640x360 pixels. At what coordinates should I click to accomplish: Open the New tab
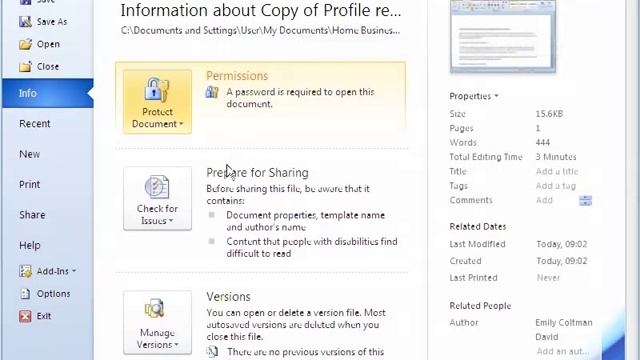29,154
